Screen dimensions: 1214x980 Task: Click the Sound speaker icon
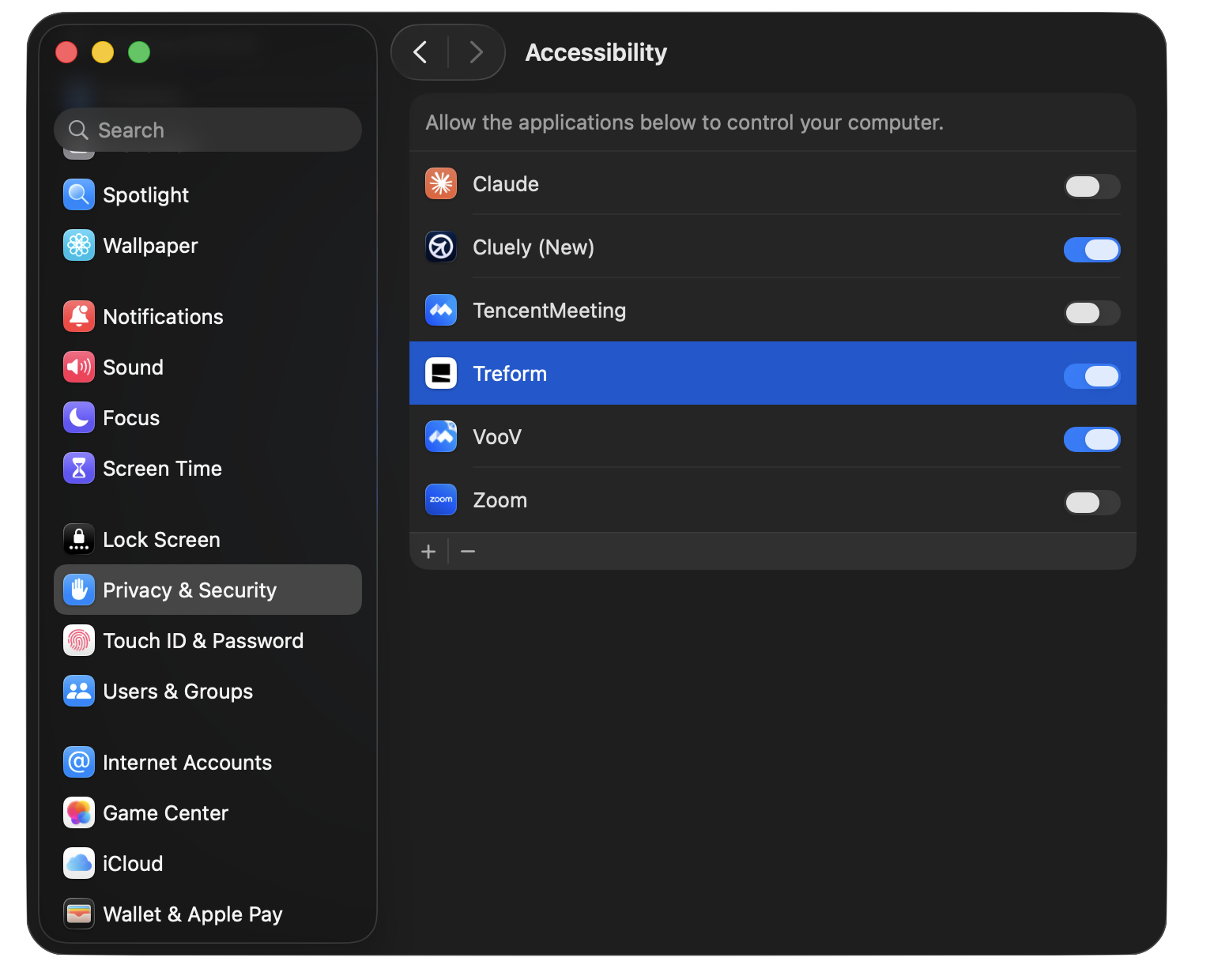(79, 367)
